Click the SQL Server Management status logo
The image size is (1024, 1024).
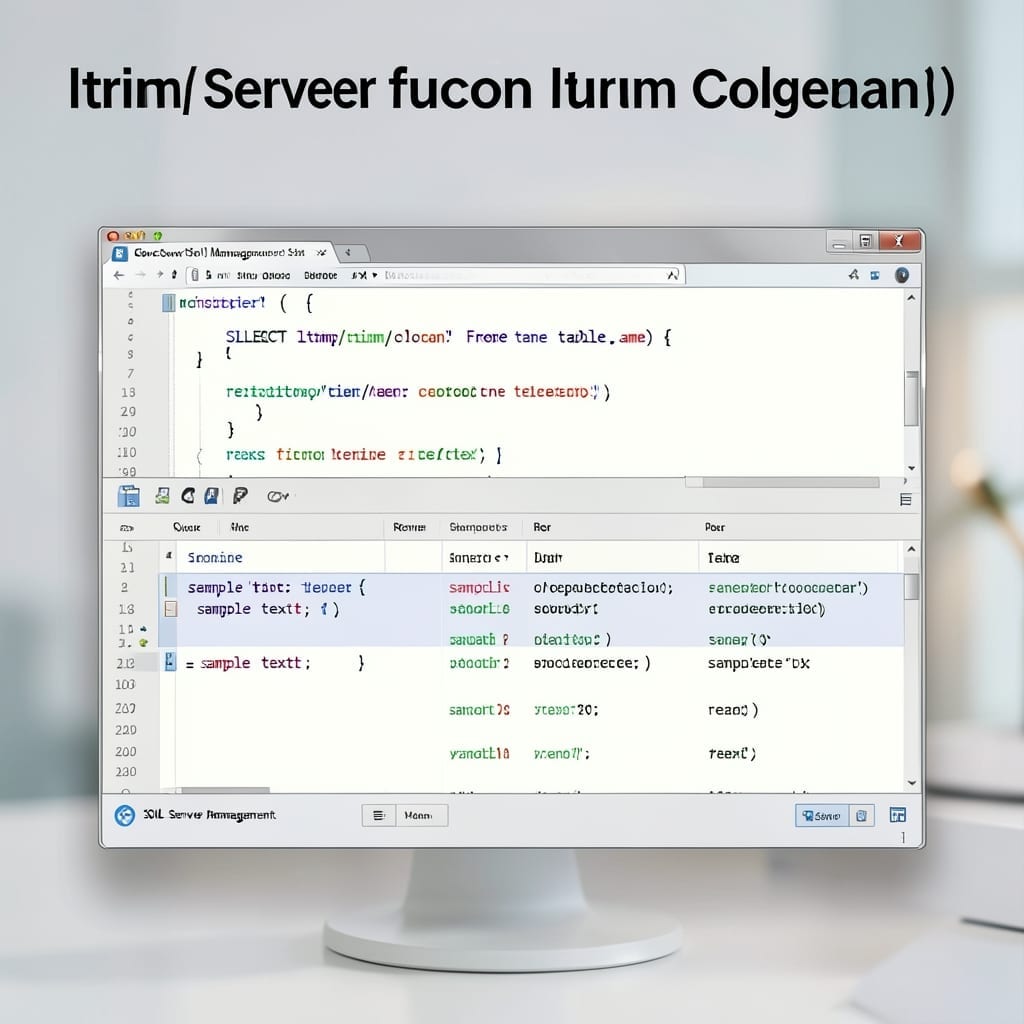125,815
